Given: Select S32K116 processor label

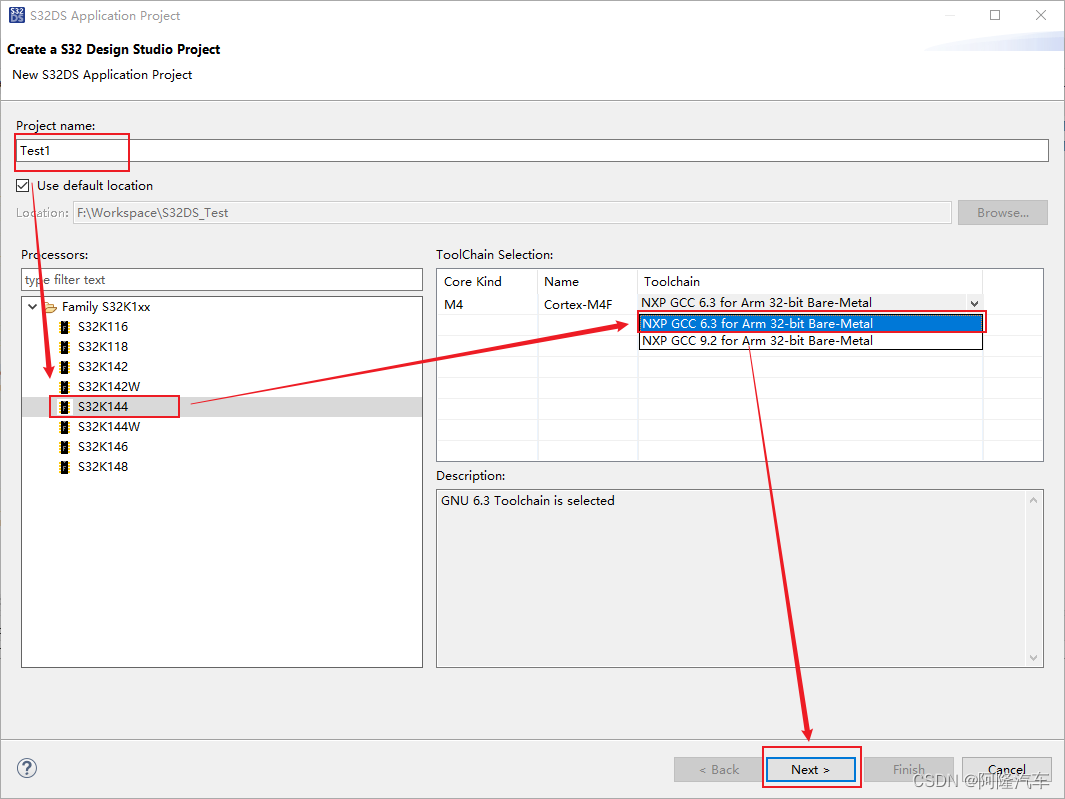Looking at the screenshot, I should pyautogui.click(x=103, y=327).
